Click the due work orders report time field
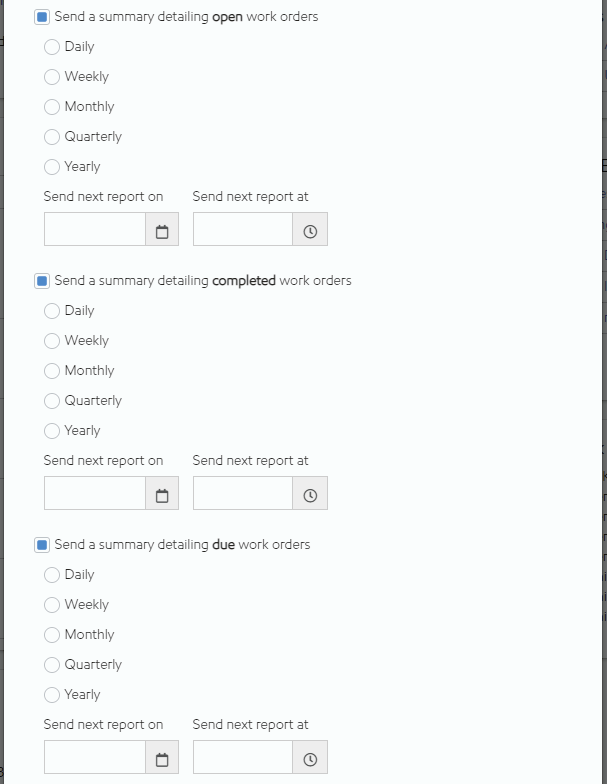The width and height of the screenshot is (607, 784). pos(243,758)
